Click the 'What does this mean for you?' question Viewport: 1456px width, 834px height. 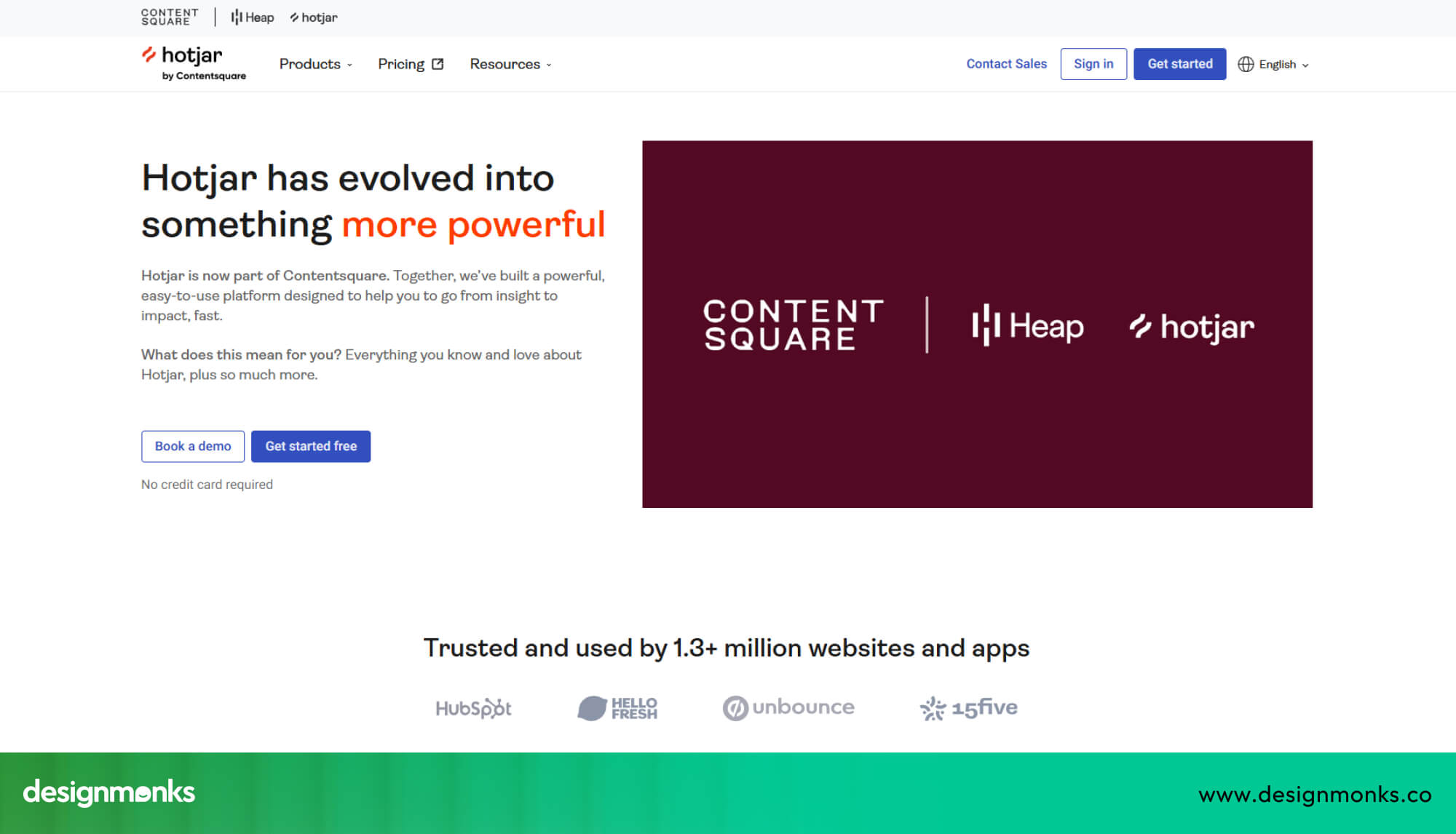click(x=241, y=354)
